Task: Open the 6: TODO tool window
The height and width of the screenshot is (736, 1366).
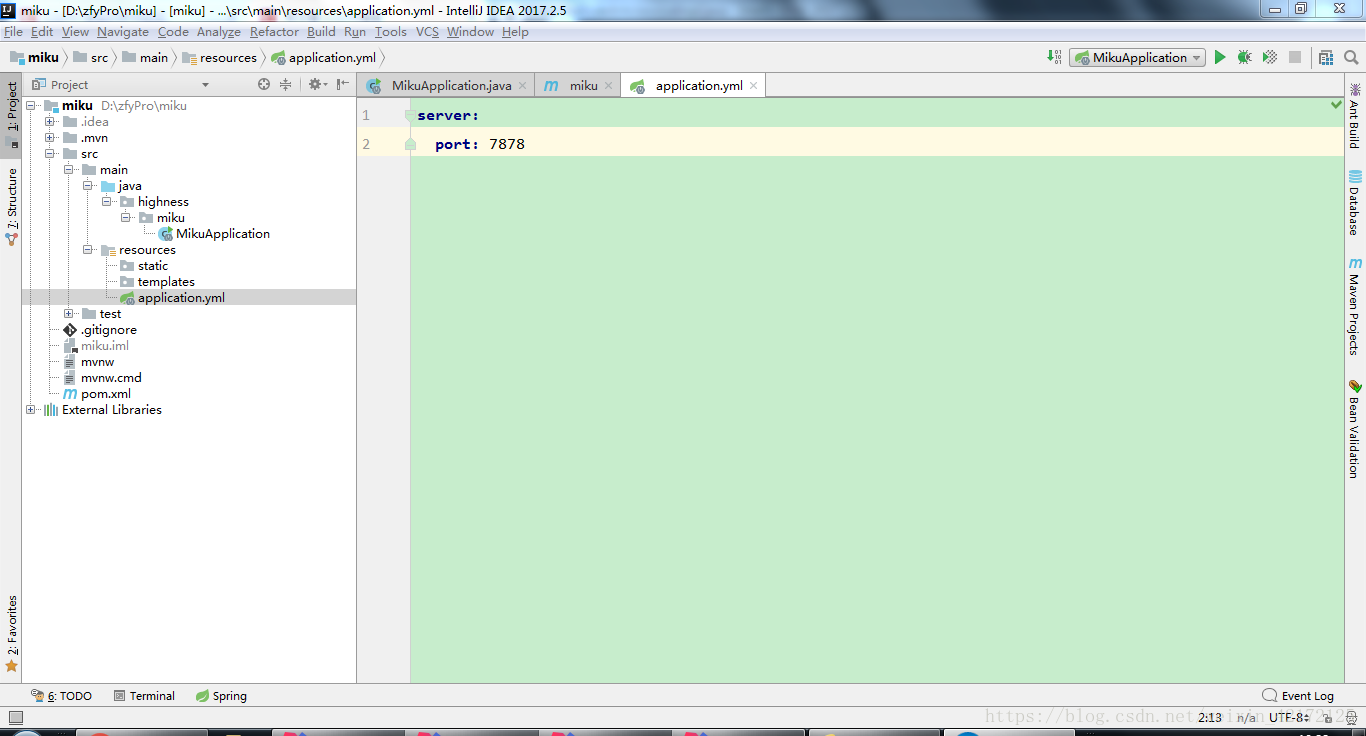Action: click(x=62, y=696)
